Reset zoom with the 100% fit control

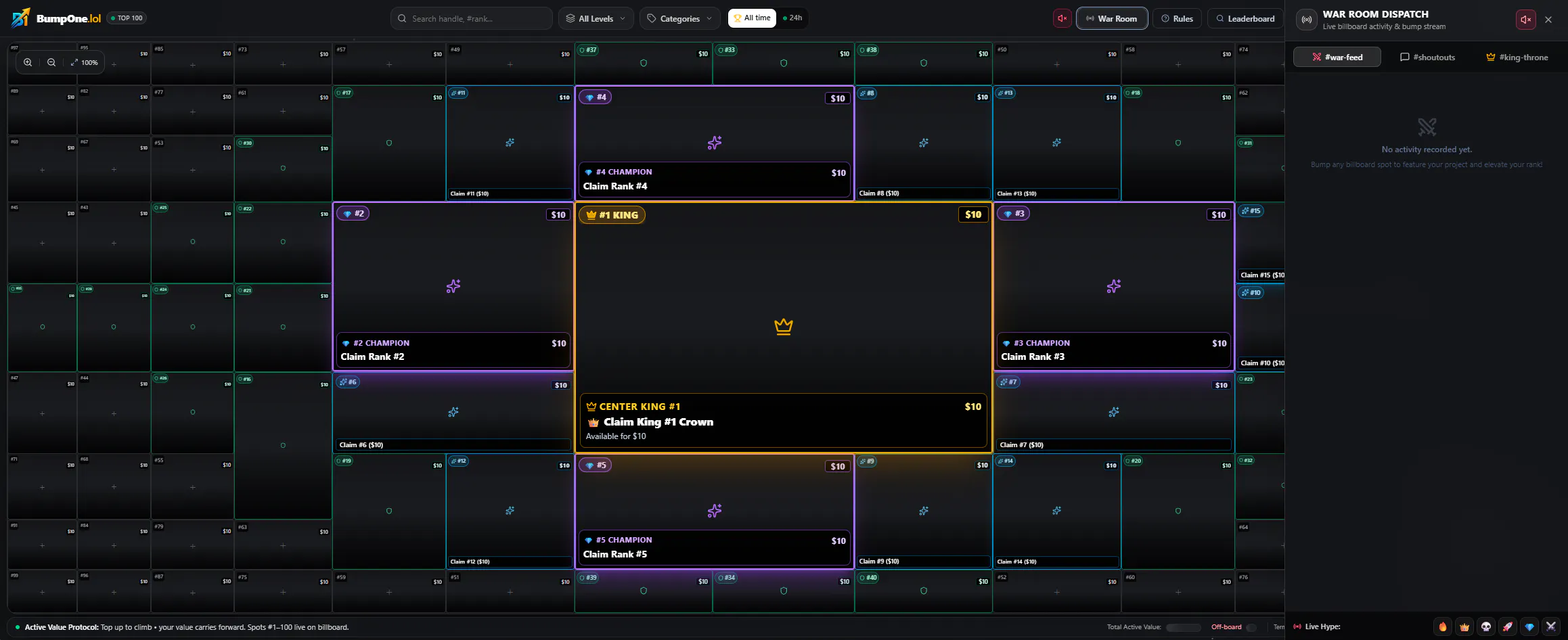click(84, 62)
